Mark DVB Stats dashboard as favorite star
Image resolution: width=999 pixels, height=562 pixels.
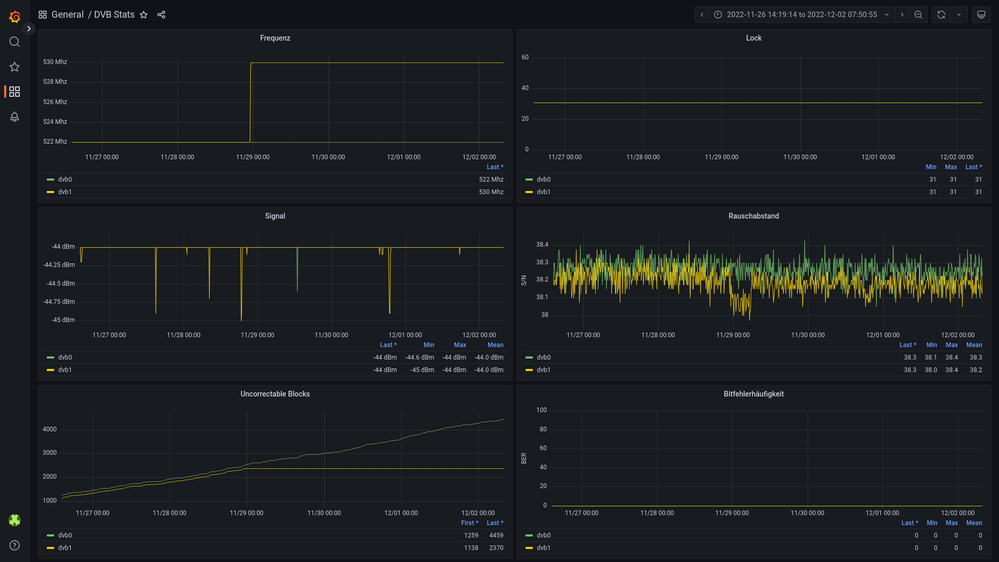[x=144, y=15]
